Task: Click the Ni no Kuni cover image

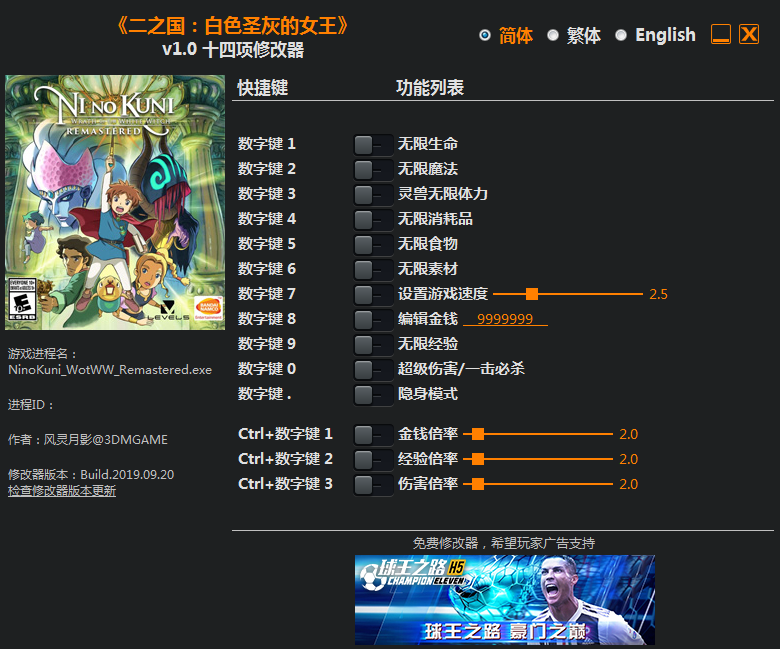Action: pyautogui.click(x=115, y=202)
